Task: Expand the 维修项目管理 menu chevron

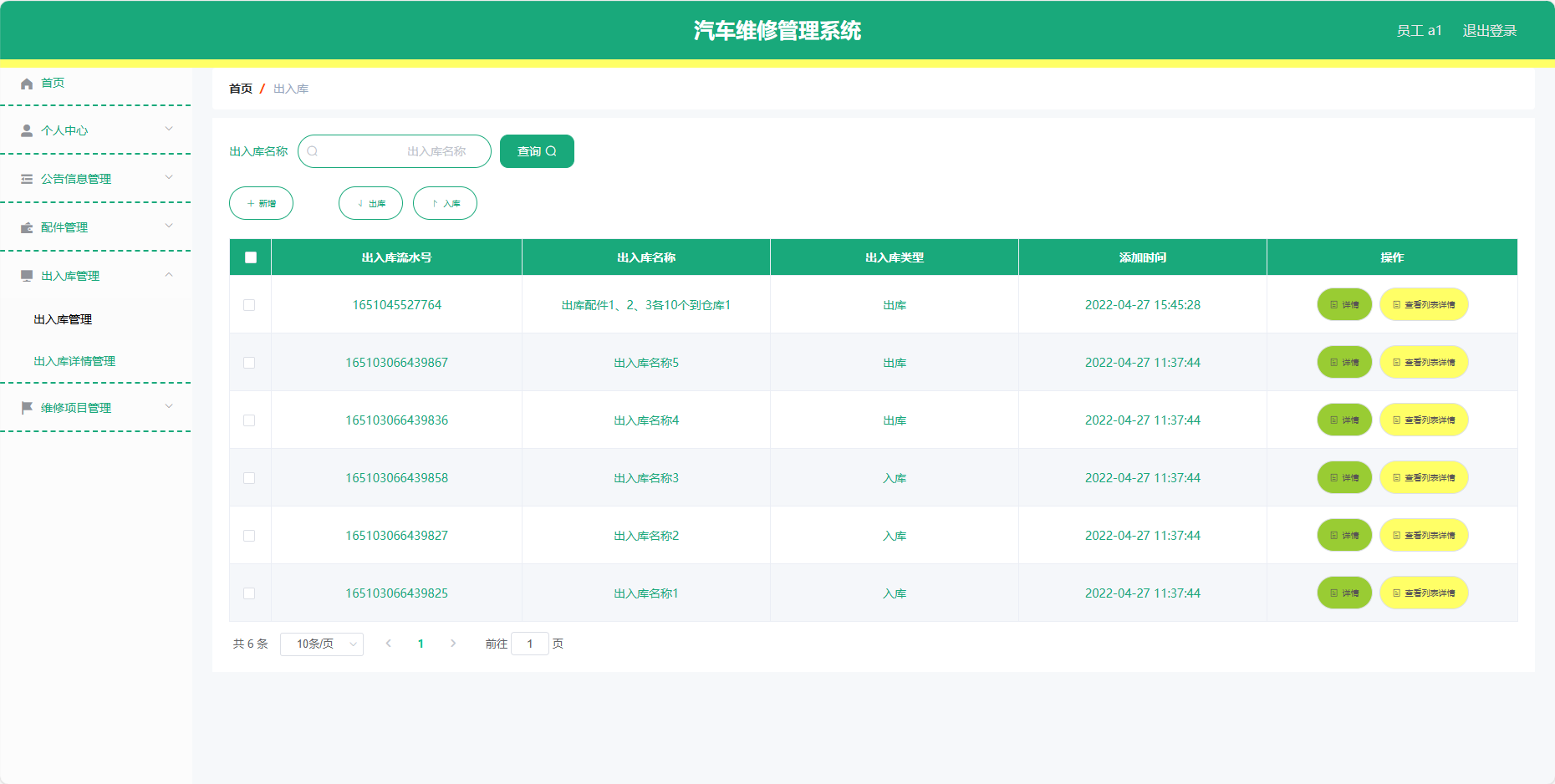Action: (169, 406)
